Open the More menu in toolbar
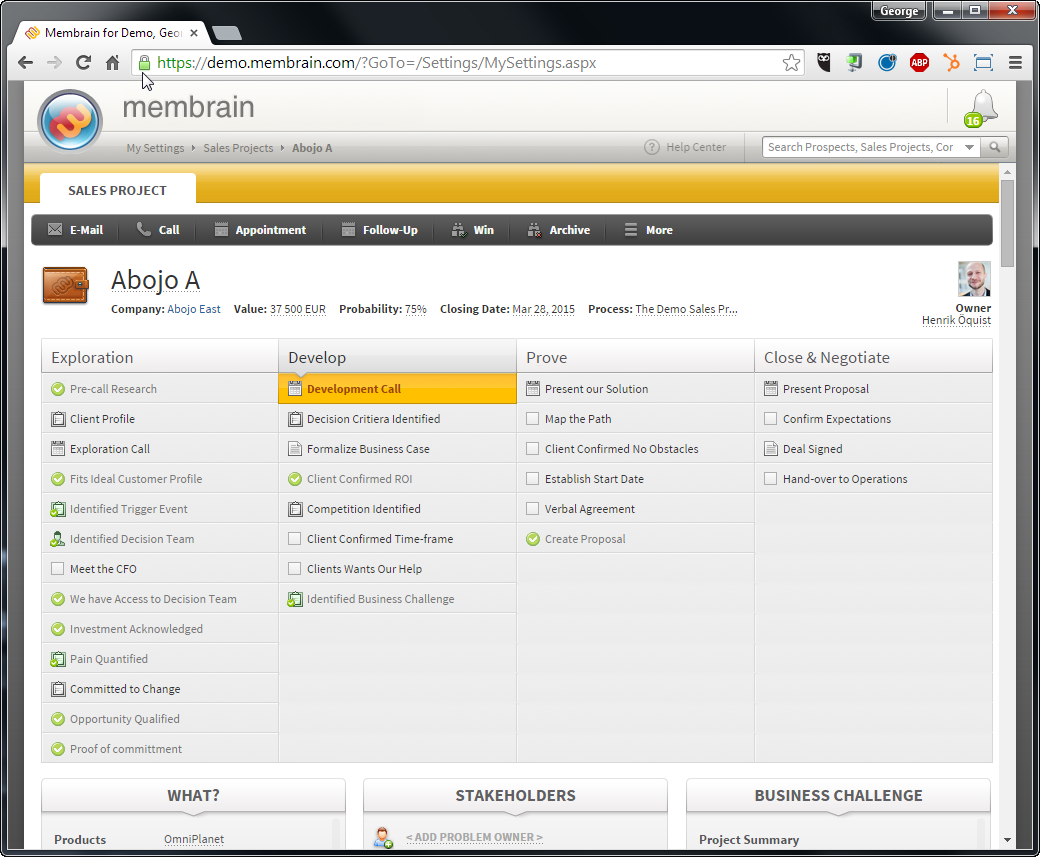1040x857 pixels. (648, 230)
